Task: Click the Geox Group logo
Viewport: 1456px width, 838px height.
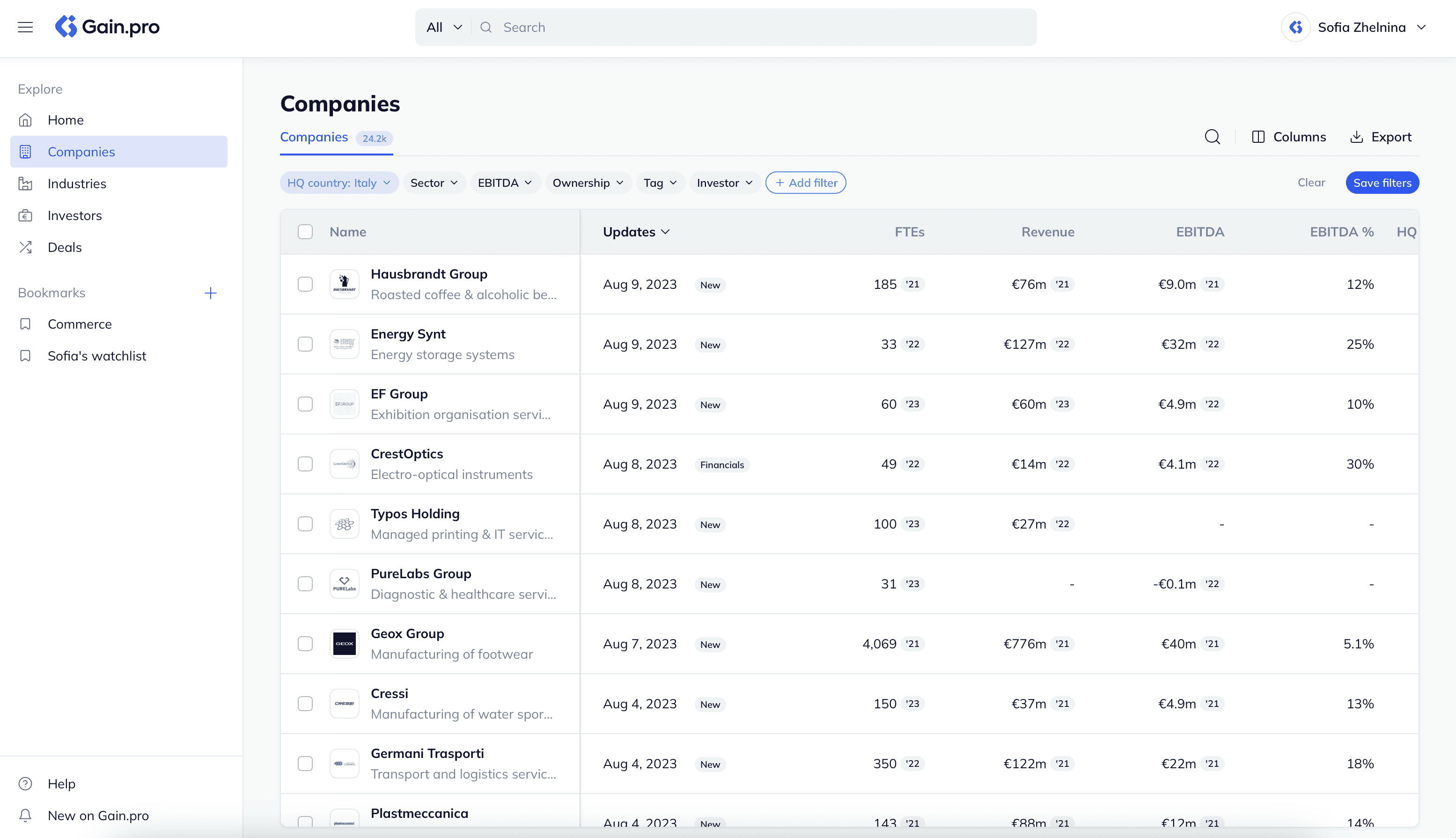Action: click(344, 643)
